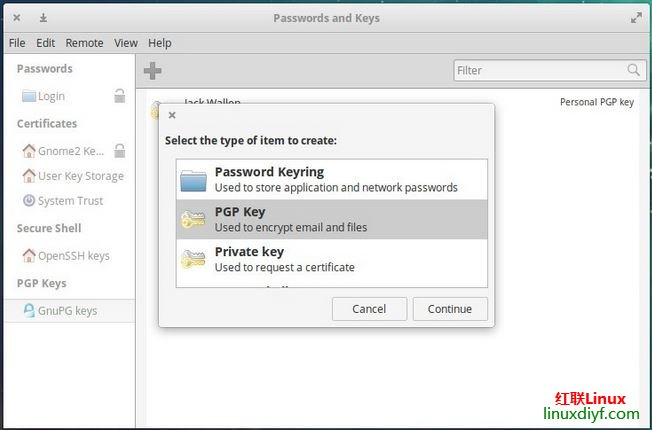Select GnuPG keys in sidebar
652x430 pixels.
click(x=67, y=311)
